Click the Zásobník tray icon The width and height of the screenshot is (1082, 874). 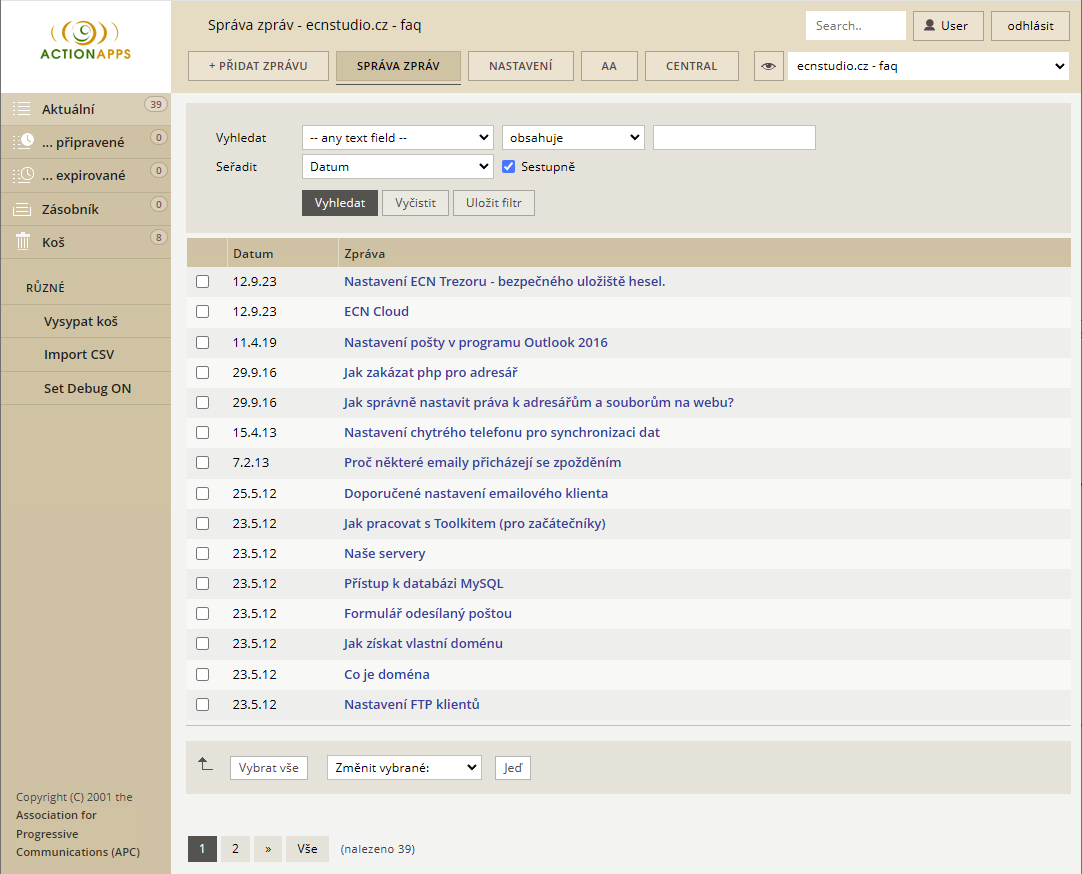pyautogui.click(x=22, y=209)
